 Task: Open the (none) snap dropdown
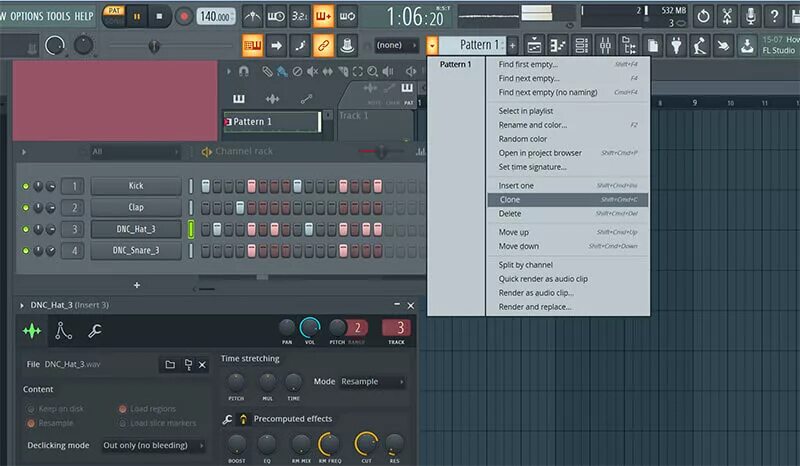click(x=396, y=45)
